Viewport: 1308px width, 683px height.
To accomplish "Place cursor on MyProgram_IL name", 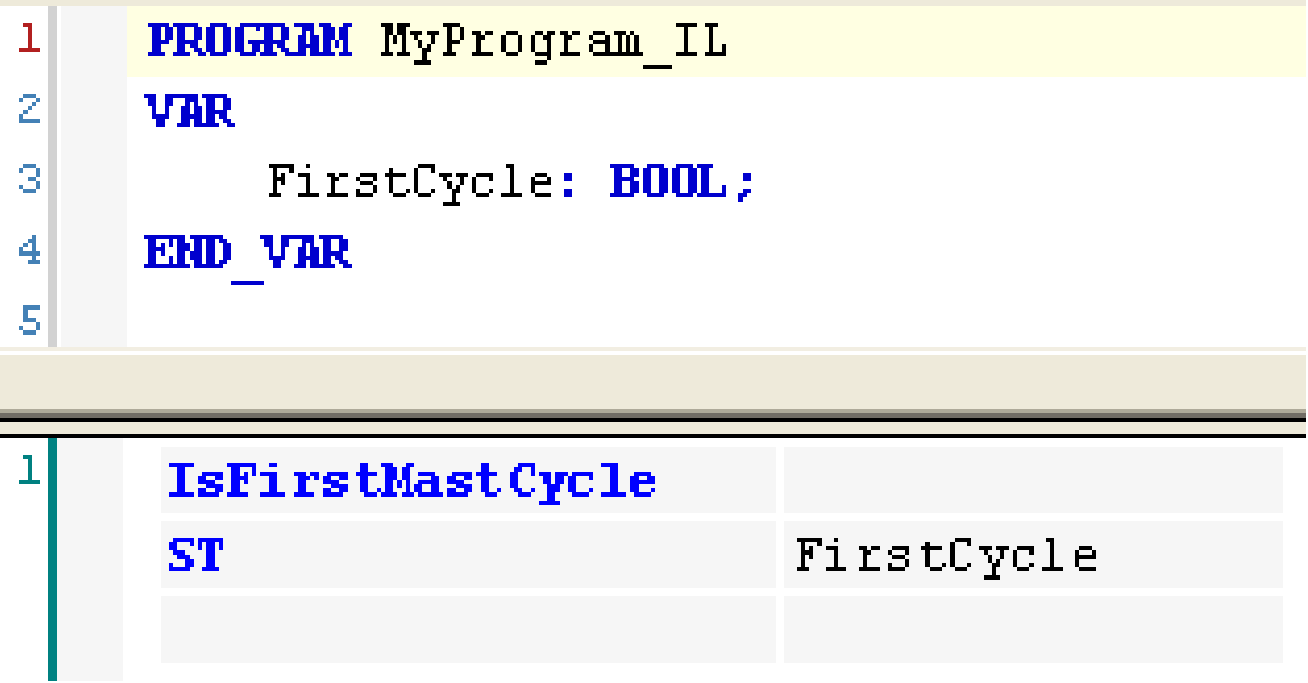I will pyautogui.click(x=553, y=42).
